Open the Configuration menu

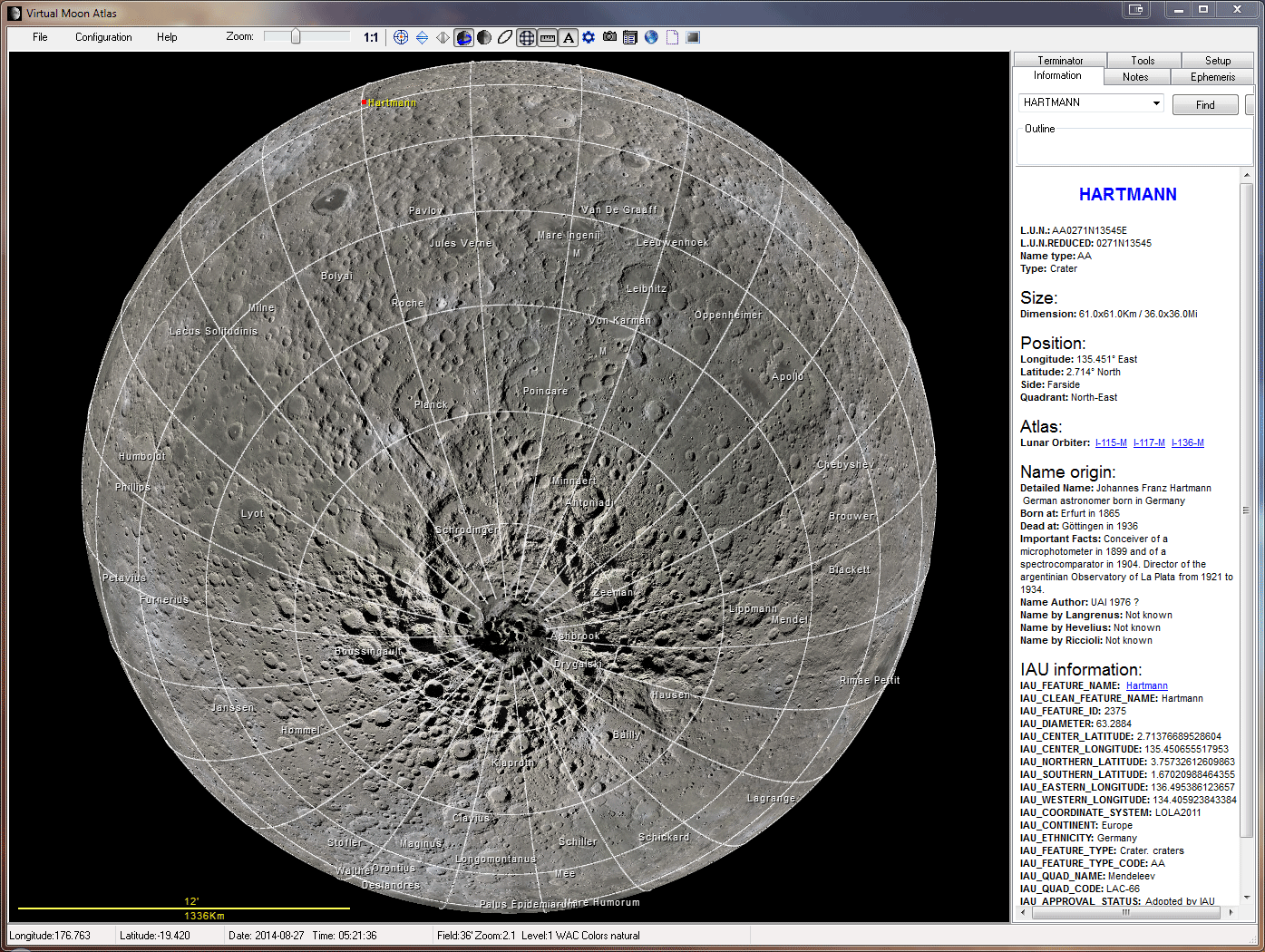pos(103,37)
